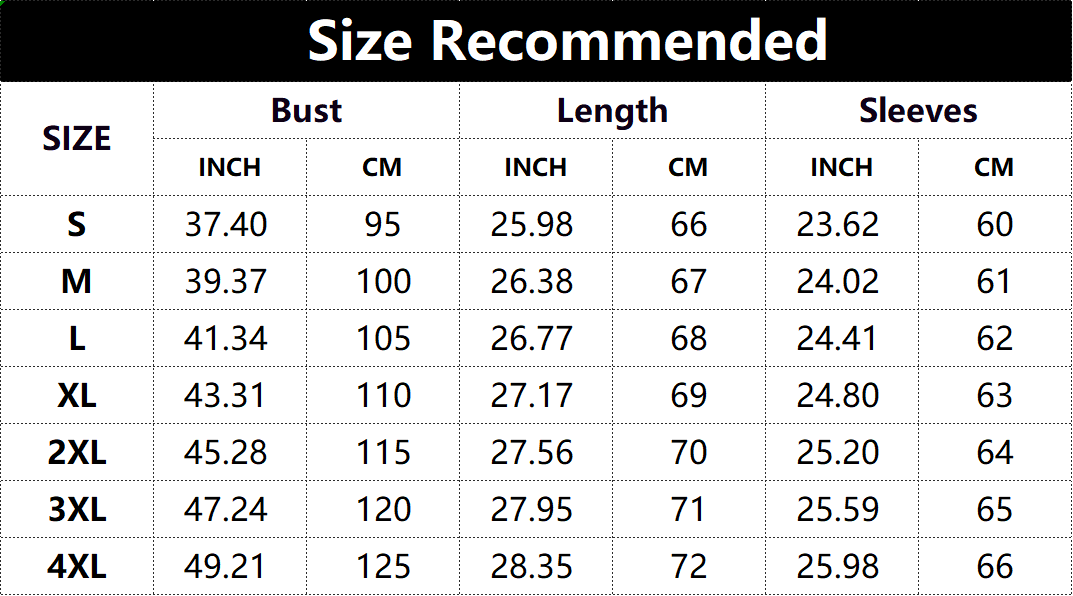
Task: Click the sleeves value 25.20 cell
Action: coord(842,452)
